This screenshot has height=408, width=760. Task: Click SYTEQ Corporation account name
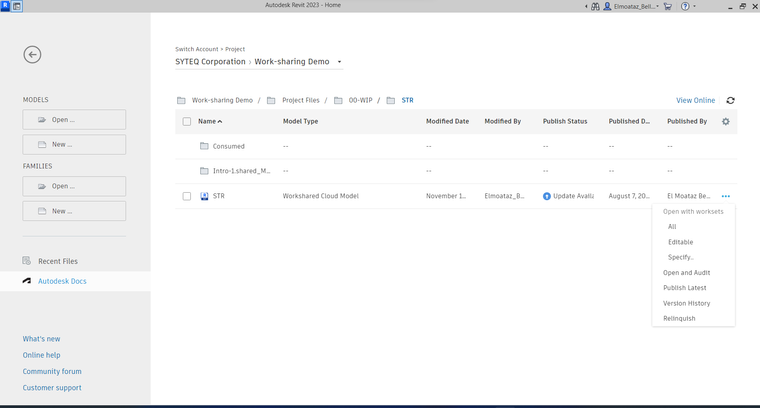(210, 62)
